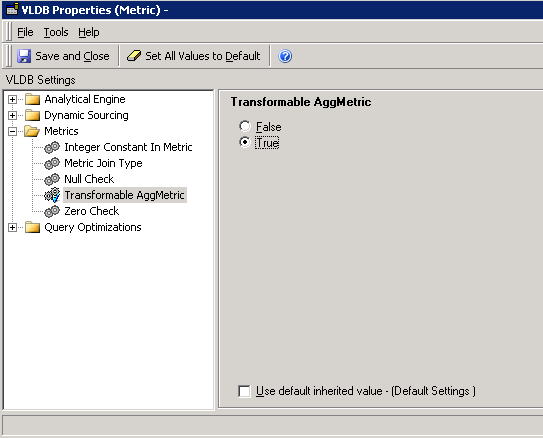The width and height of the screenshot is (543, 438).
Task: Select the True radio button
Action: (244, 142)
